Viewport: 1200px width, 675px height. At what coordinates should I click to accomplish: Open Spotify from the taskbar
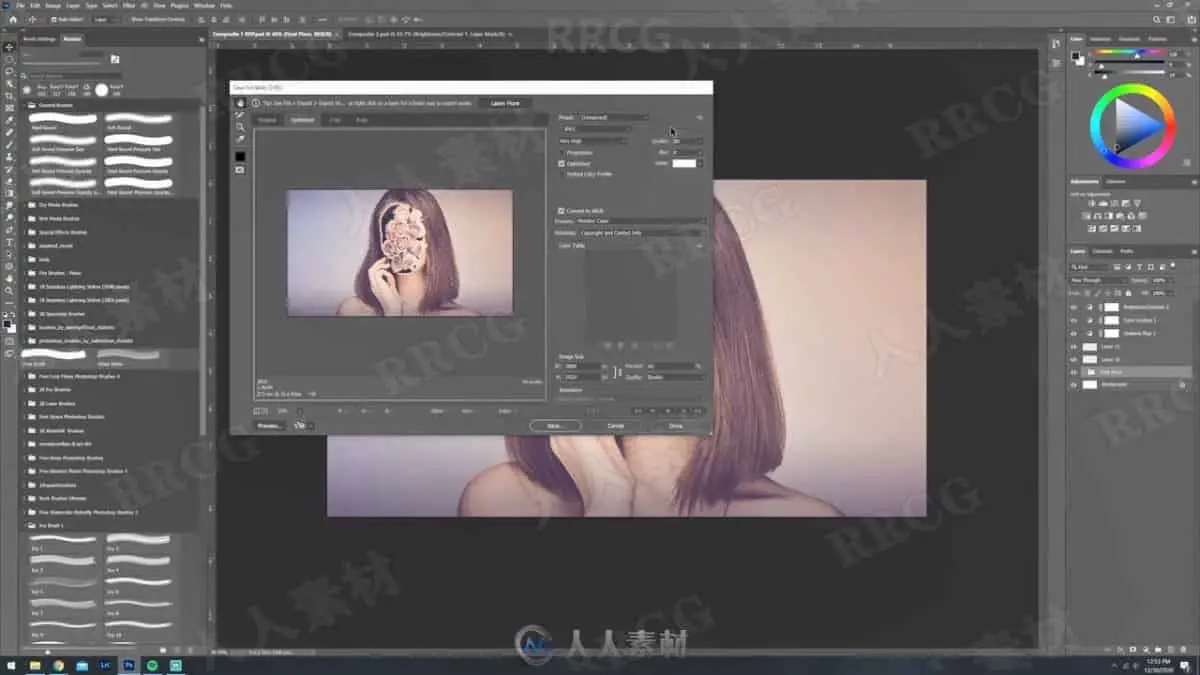click(x=153, y=665)
